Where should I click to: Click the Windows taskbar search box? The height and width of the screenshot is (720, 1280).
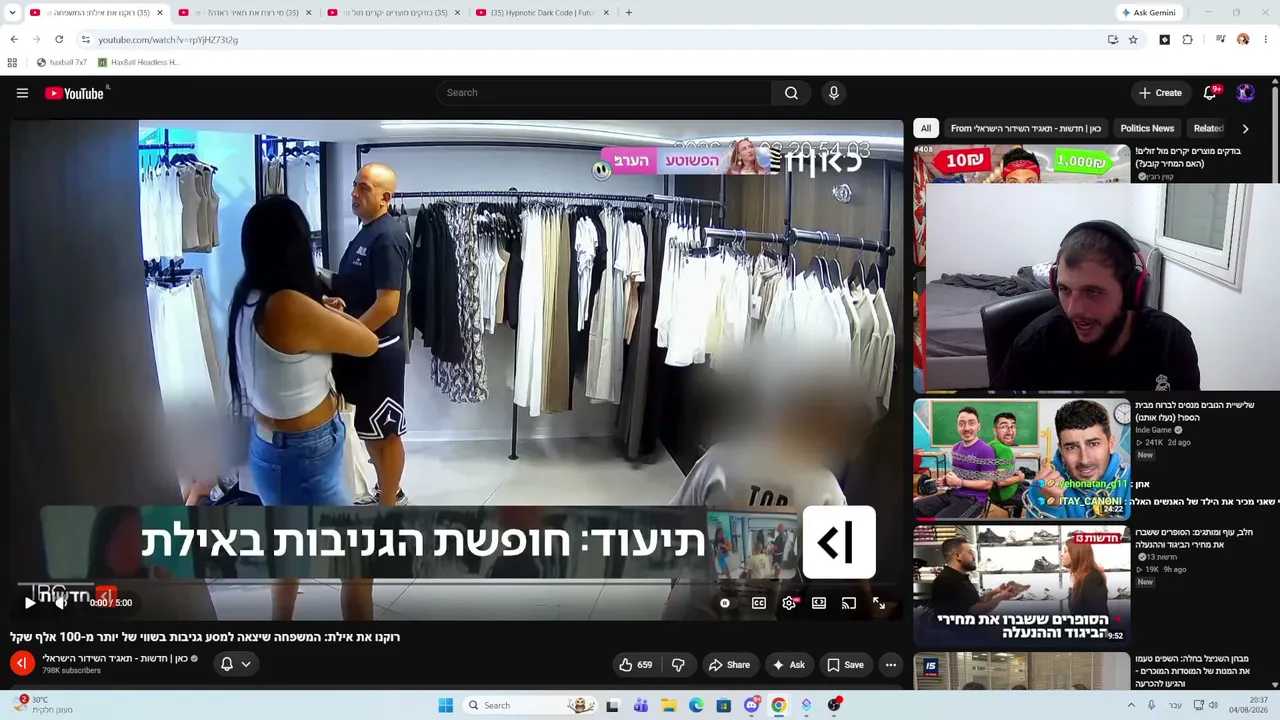tap(531, 705)
